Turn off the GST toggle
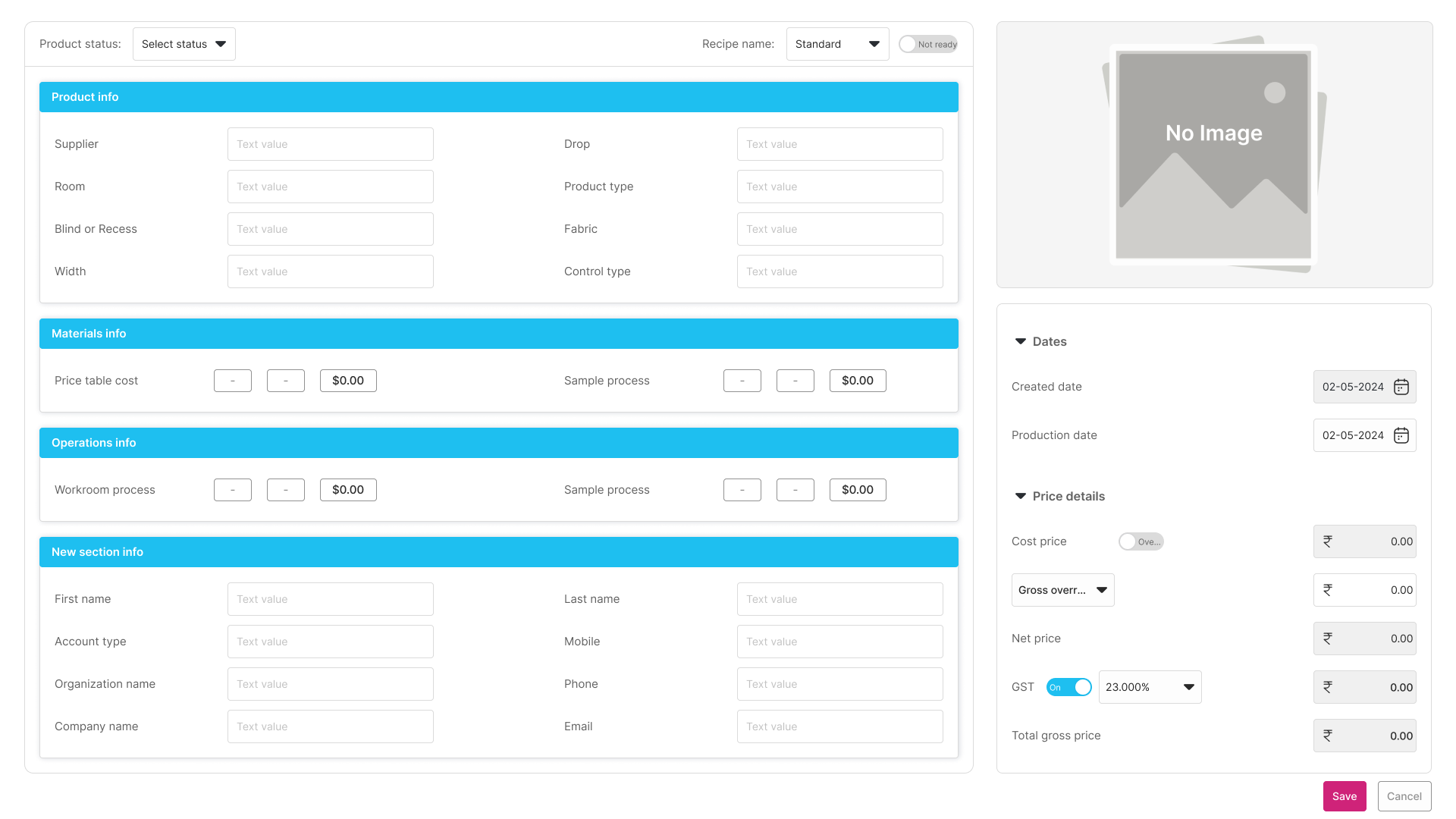This screenshot has height=819, width=1456. pos(1068,687)
